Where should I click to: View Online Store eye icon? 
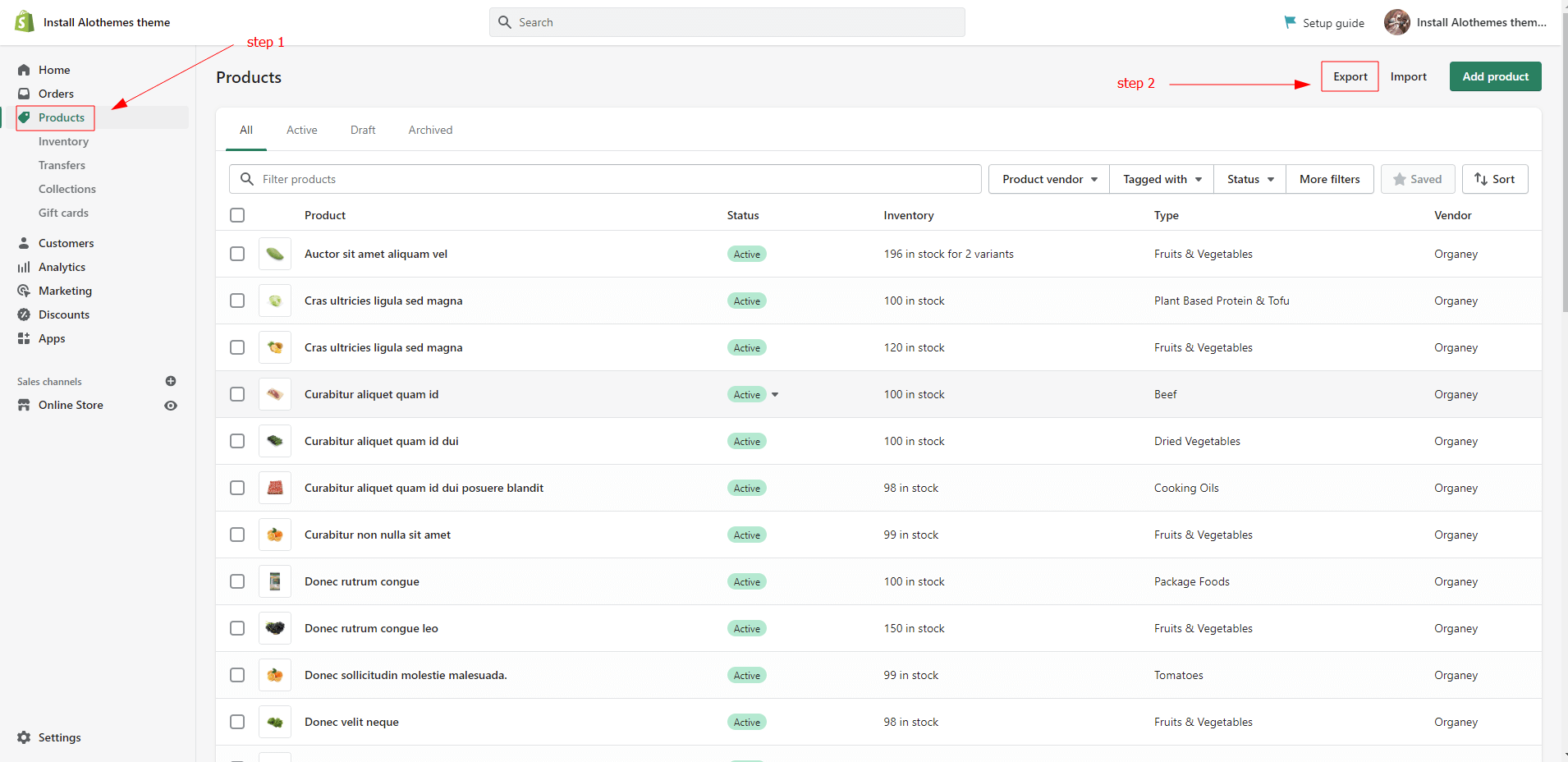tap(171, 406)
